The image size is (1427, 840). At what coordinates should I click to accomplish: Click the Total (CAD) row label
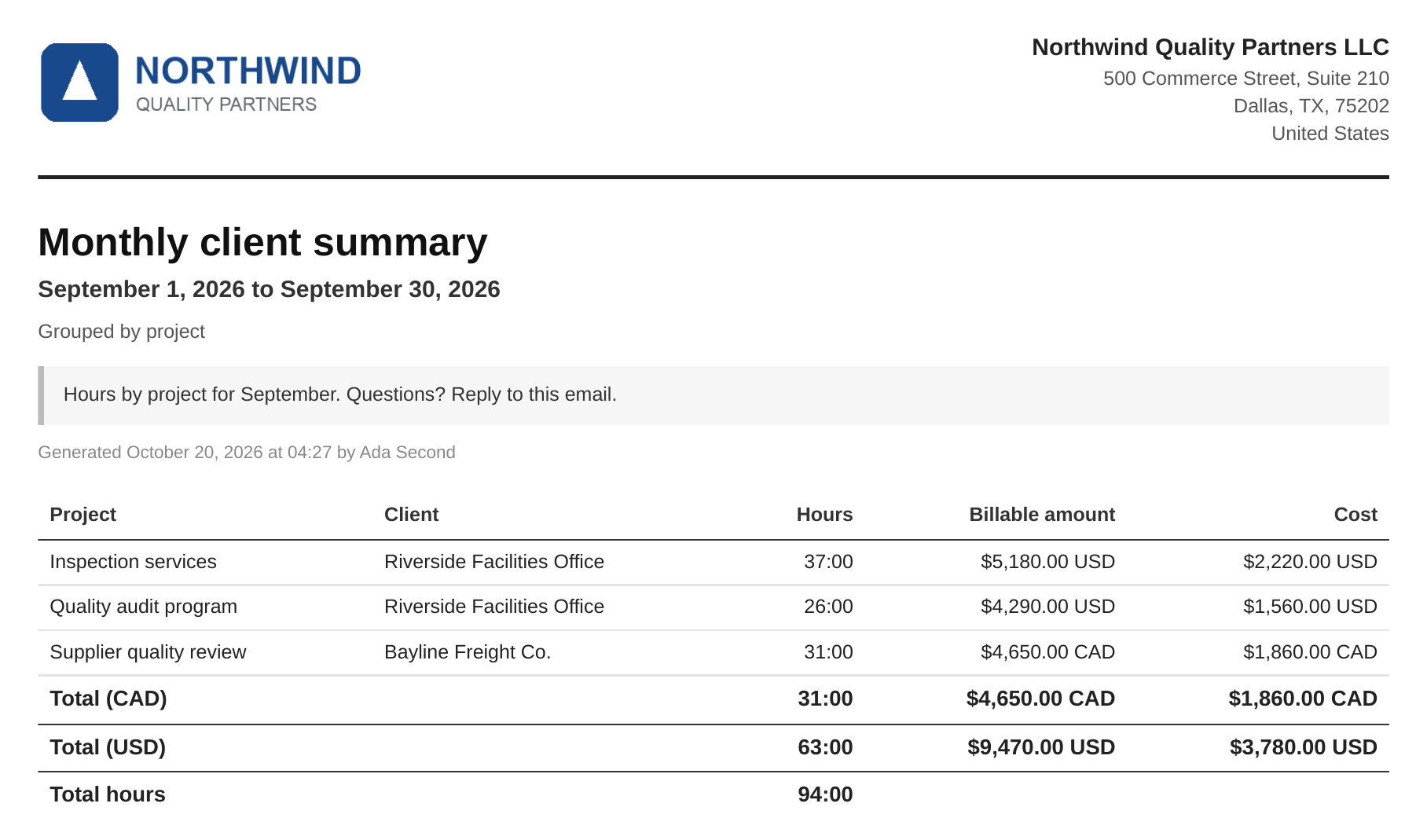pyautogui.click(x=108, y=699)
